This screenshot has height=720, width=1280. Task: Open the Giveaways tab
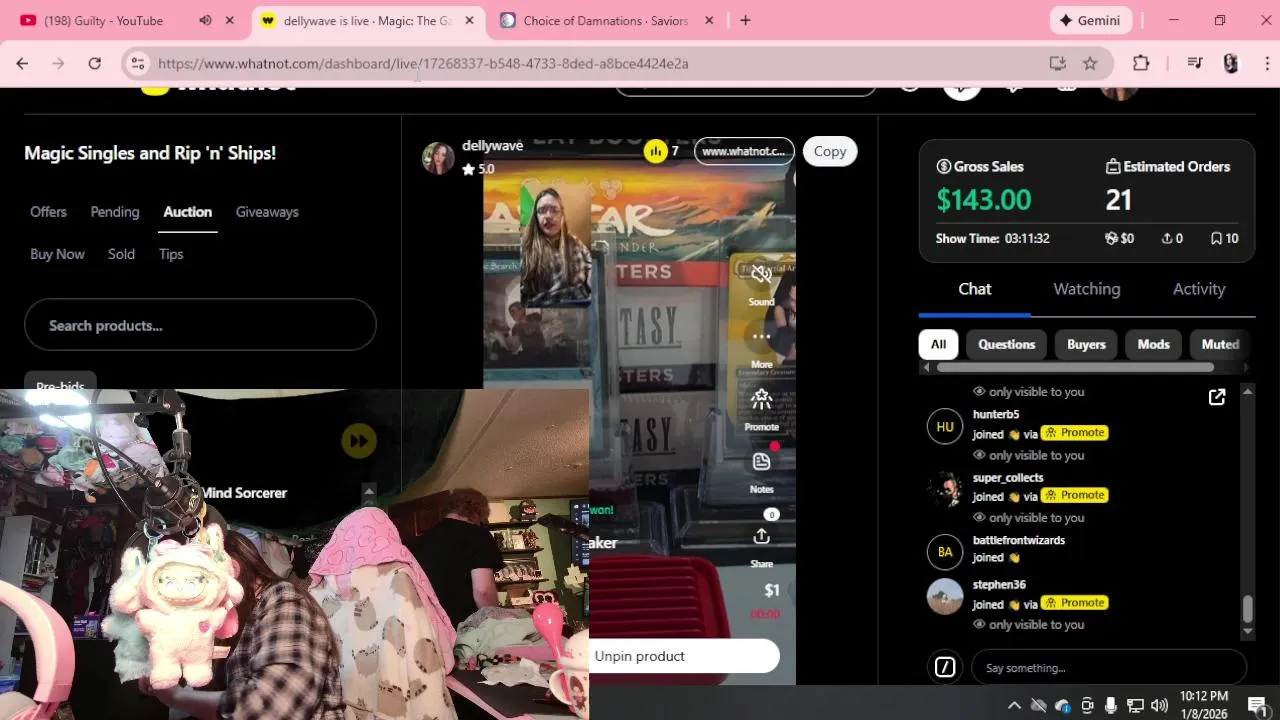pos(267,212)
